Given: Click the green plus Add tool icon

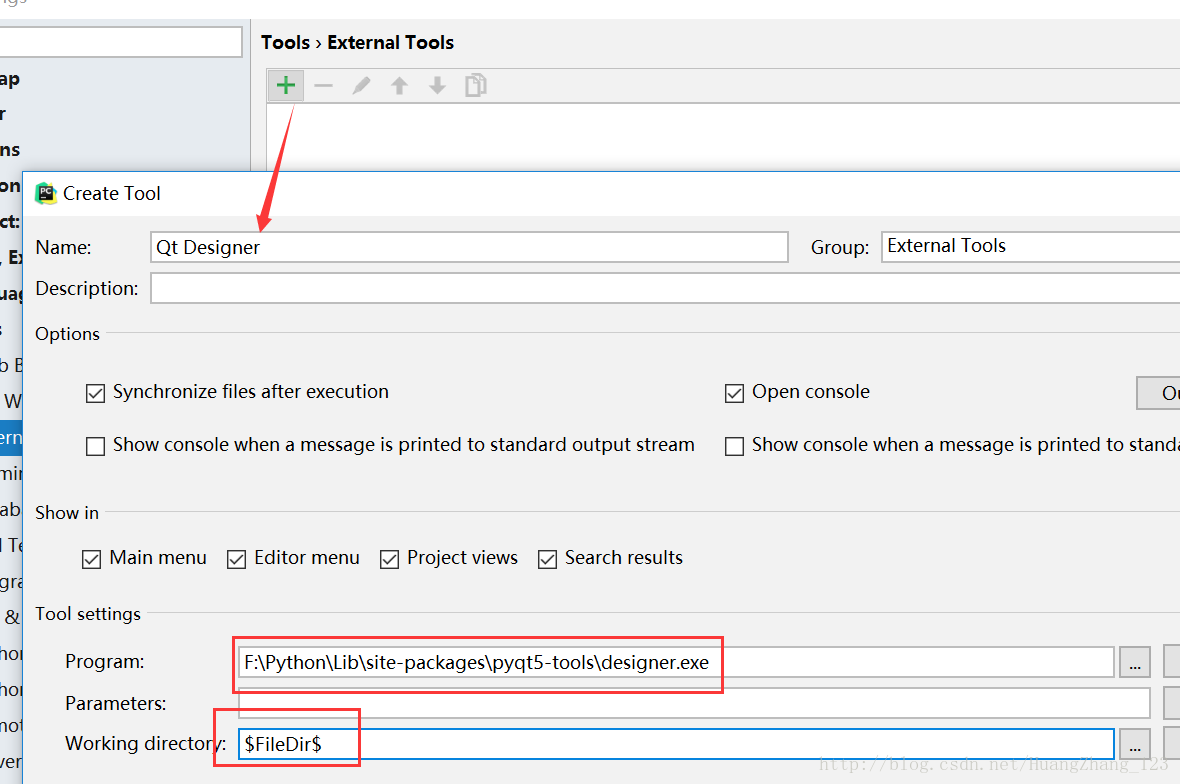Looking at the screenshot, I should click(286, 86).
